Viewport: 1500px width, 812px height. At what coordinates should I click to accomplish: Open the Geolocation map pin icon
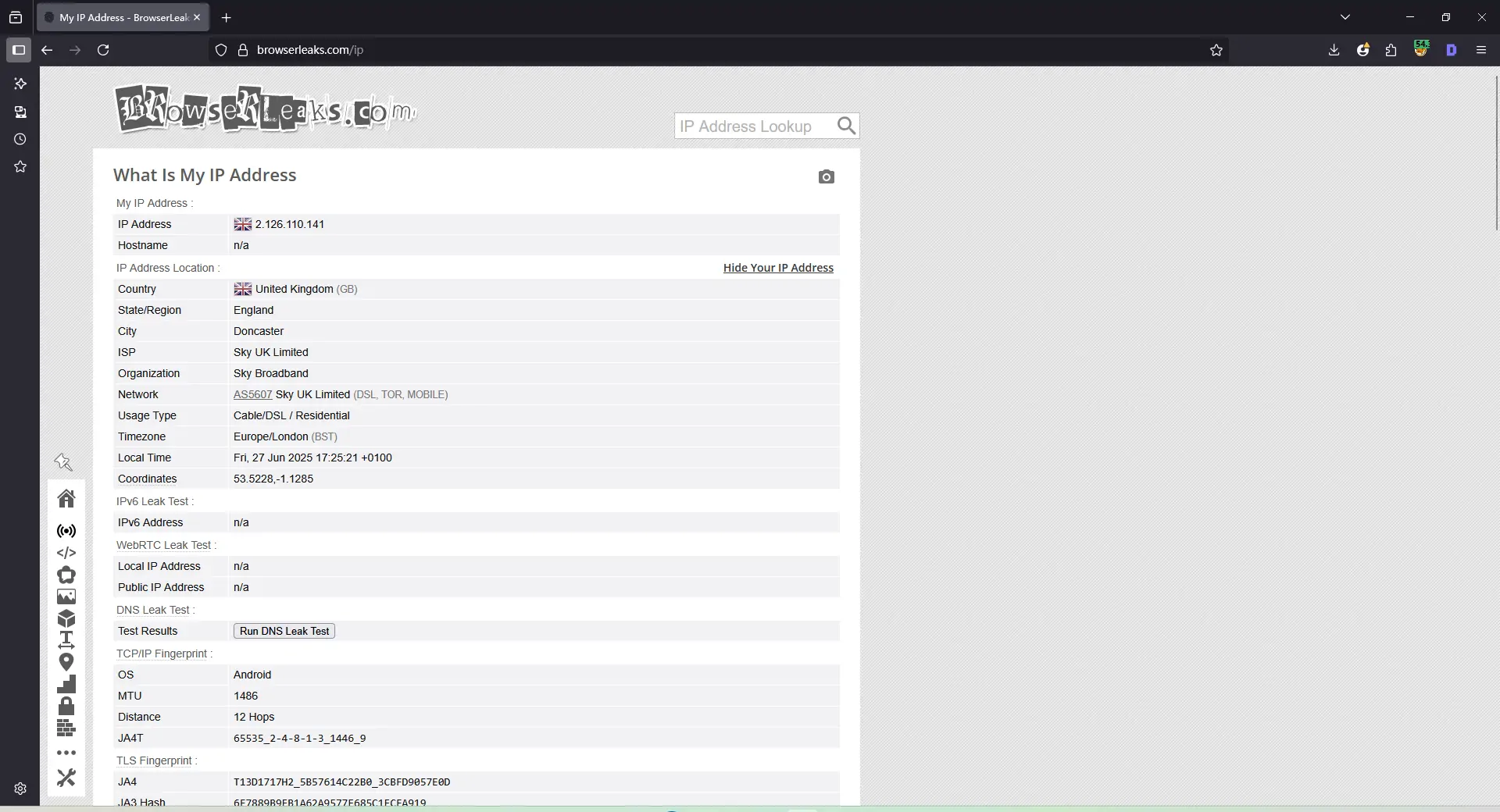66,662
